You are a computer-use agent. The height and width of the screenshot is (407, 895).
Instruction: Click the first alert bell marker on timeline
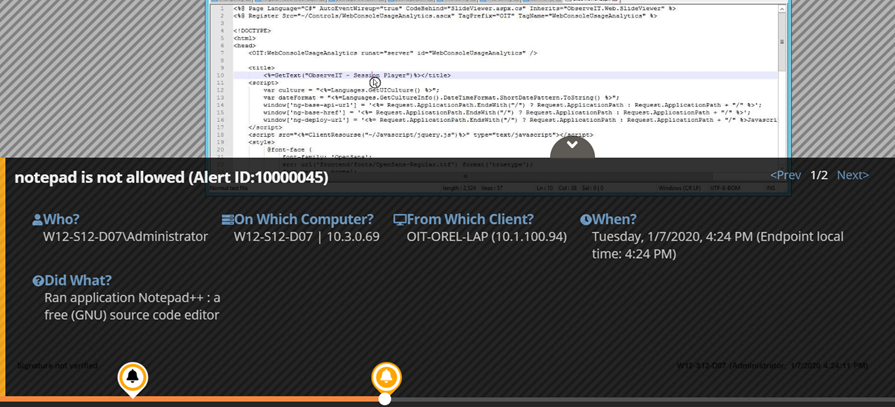tap(132, 377)
